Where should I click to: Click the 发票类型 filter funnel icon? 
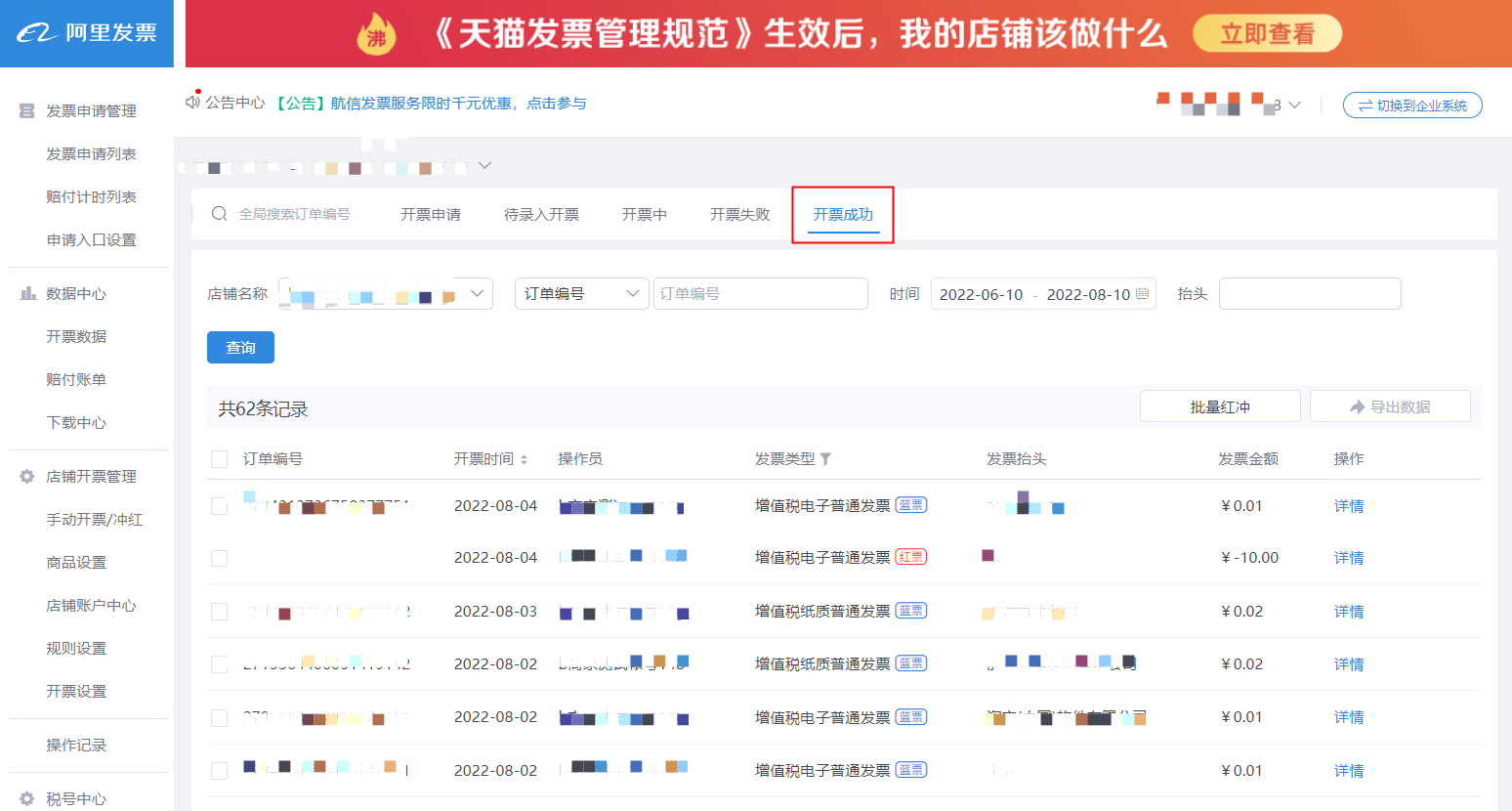(x=825, y=458)
